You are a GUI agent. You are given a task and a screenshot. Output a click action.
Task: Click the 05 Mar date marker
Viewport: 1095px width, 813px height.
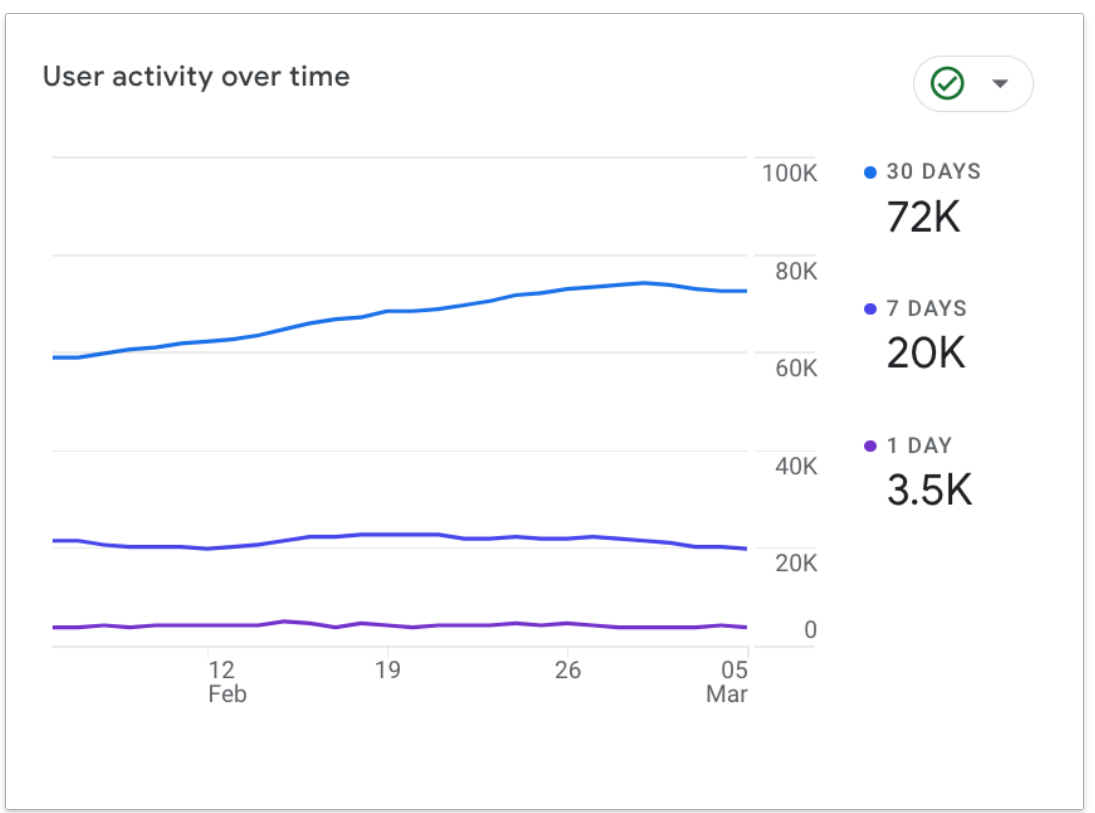click(x=727, y=682)
